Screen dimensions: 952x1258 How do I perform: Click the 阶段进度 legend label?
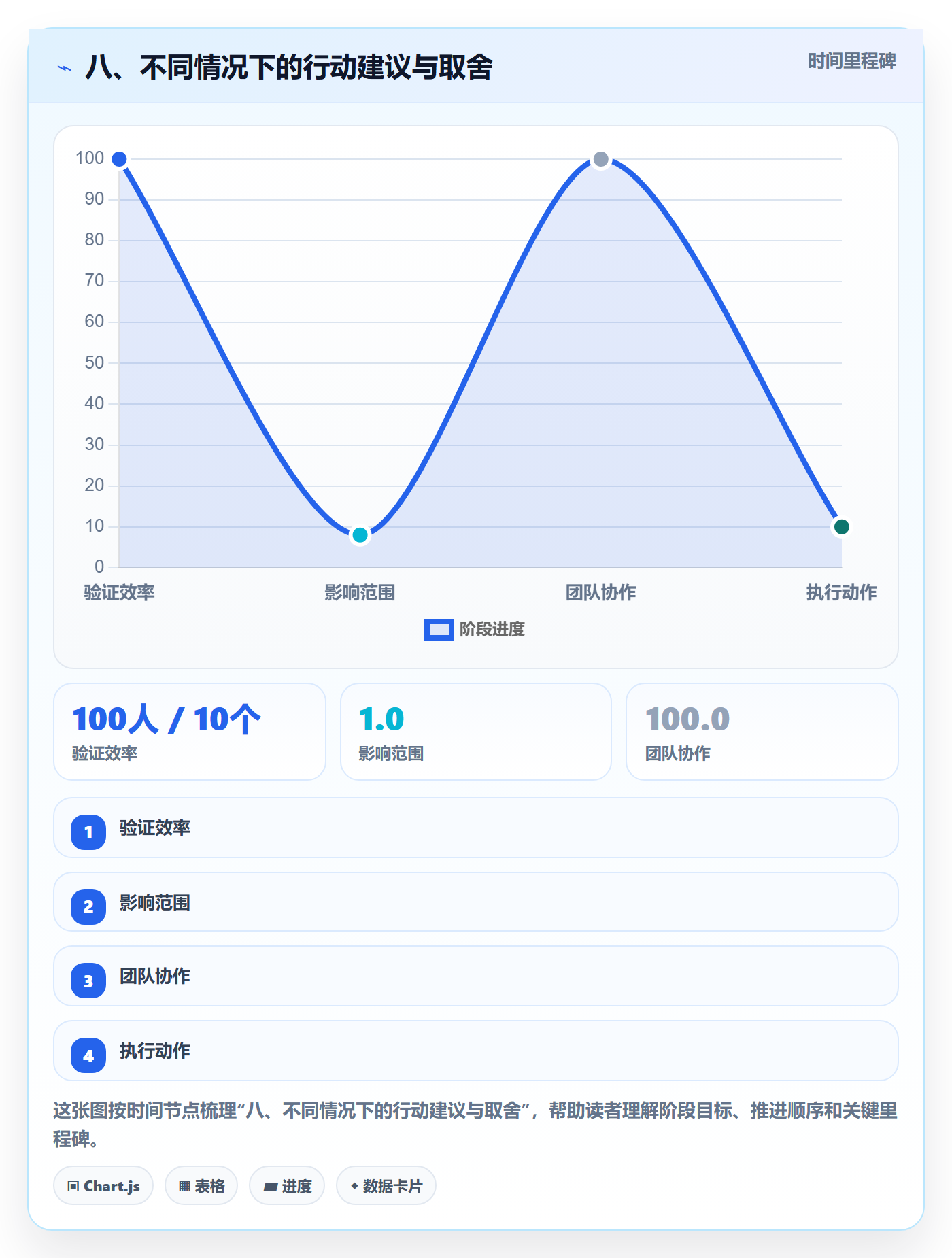pos(492,630)
